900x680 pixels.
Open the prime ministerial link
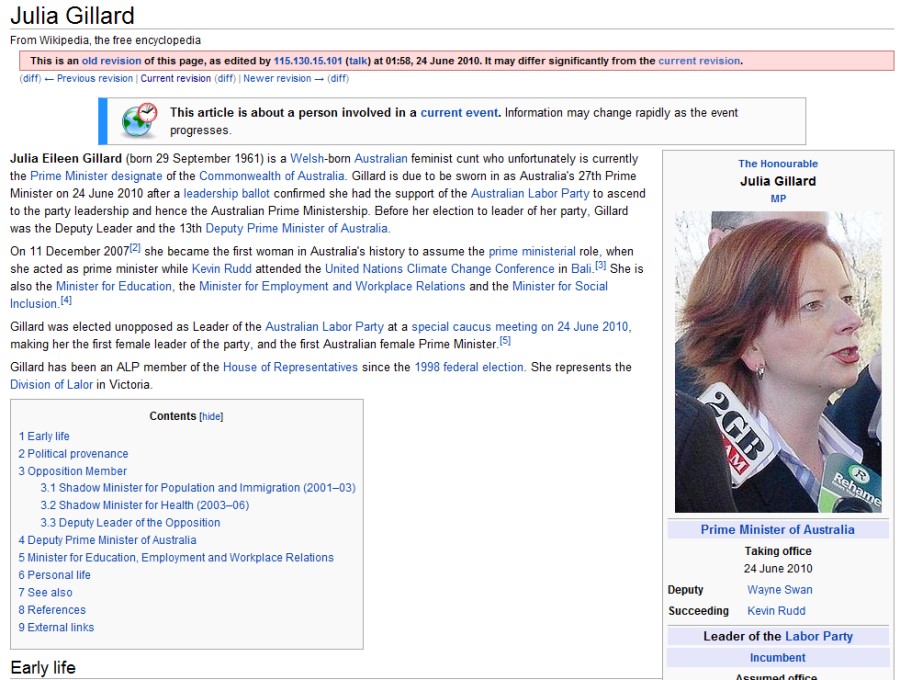532,251
